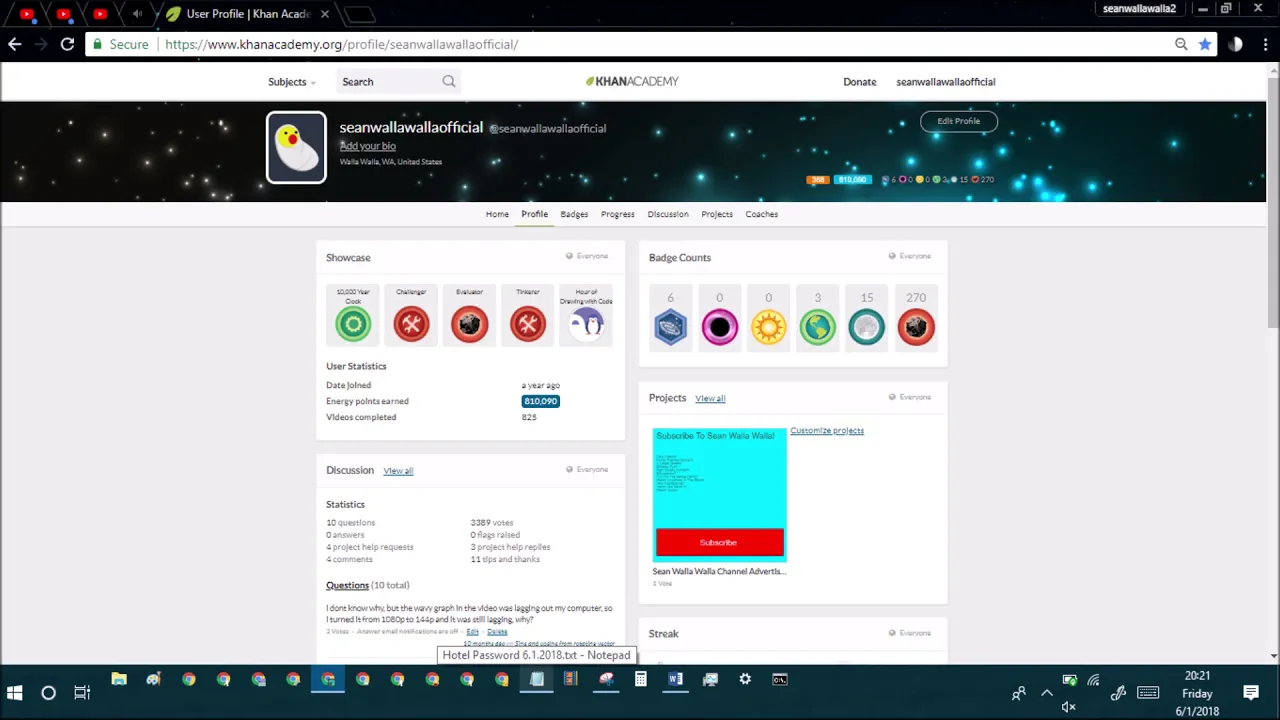Change Discussion visibility from Everyone
This screenshot has height=720, width=1280.
click(x=587, y=469)
